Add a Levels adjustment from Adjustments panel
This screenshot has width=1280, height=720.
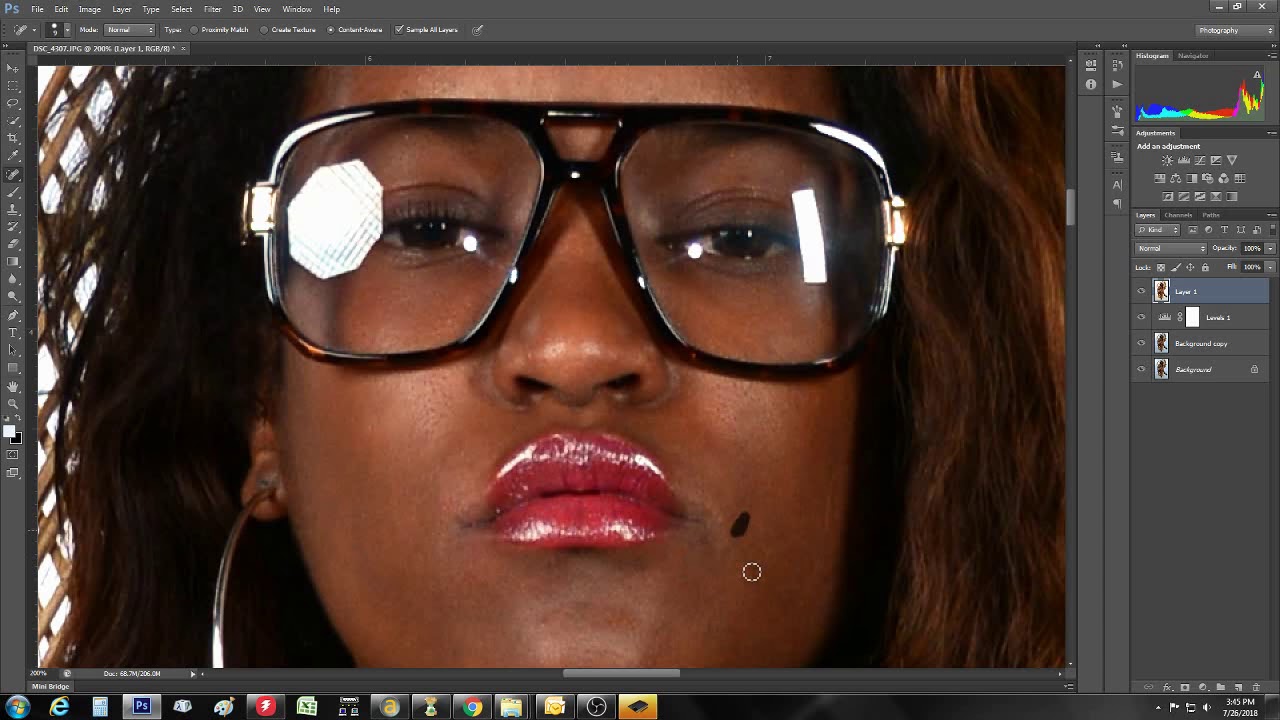pyautogui.click(x=1184, y=160)
